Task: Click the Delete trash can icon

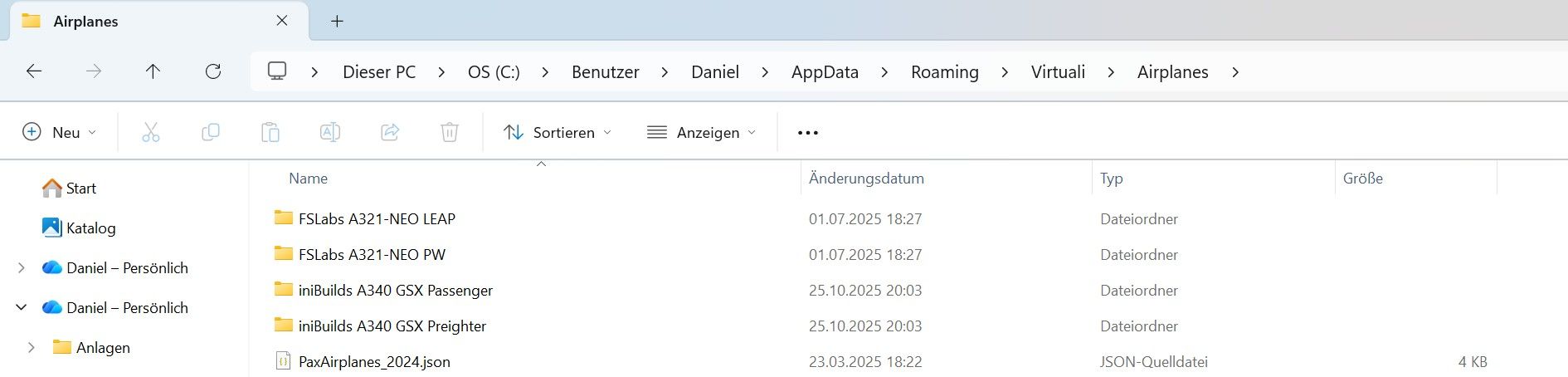Action: click(x=450, y=132)
